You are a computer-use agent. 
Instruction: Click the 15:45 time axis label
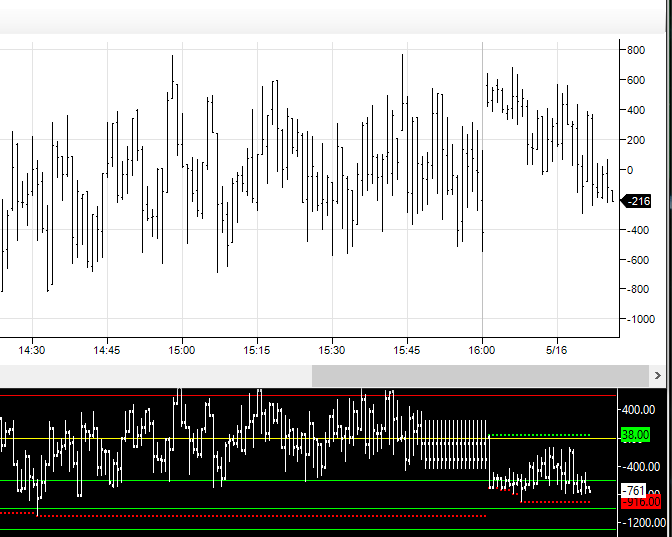pyautogui.click(x=407, y=350)
